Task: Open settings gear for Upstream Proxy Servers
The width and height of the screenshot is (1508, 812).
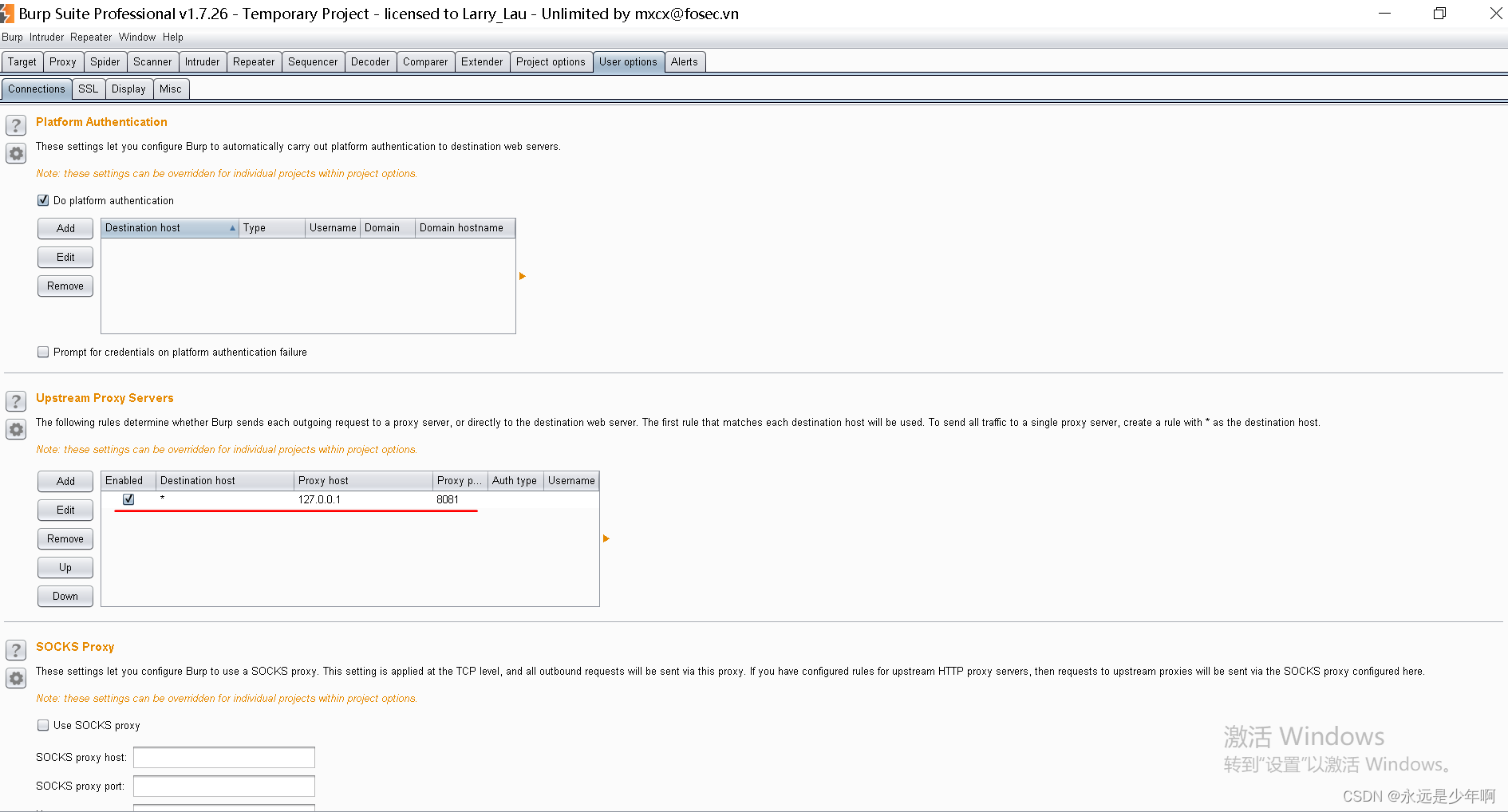Action: pos(16,429)
